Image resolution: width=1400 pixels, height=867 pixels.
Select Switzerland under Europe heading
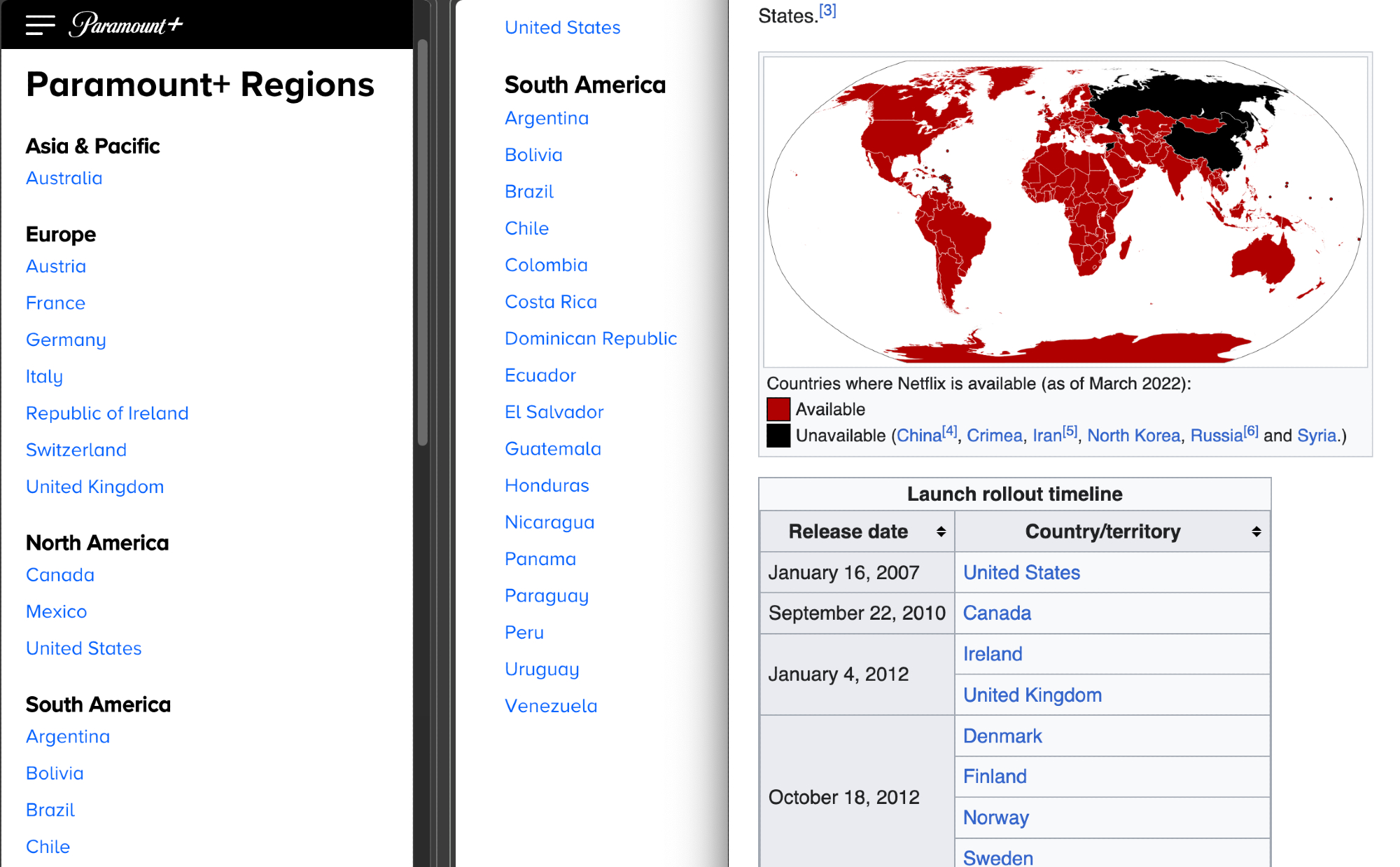point(76,450)
